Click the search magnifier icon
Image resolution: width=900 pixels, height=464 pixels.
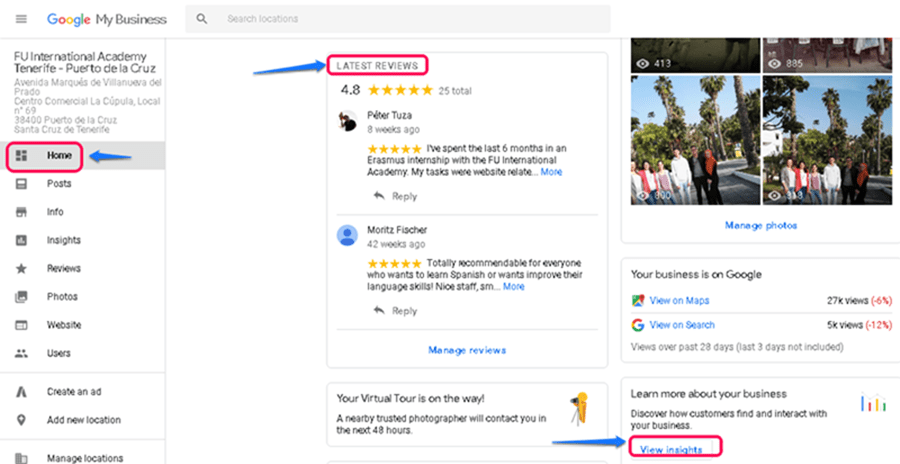(201, 19)
